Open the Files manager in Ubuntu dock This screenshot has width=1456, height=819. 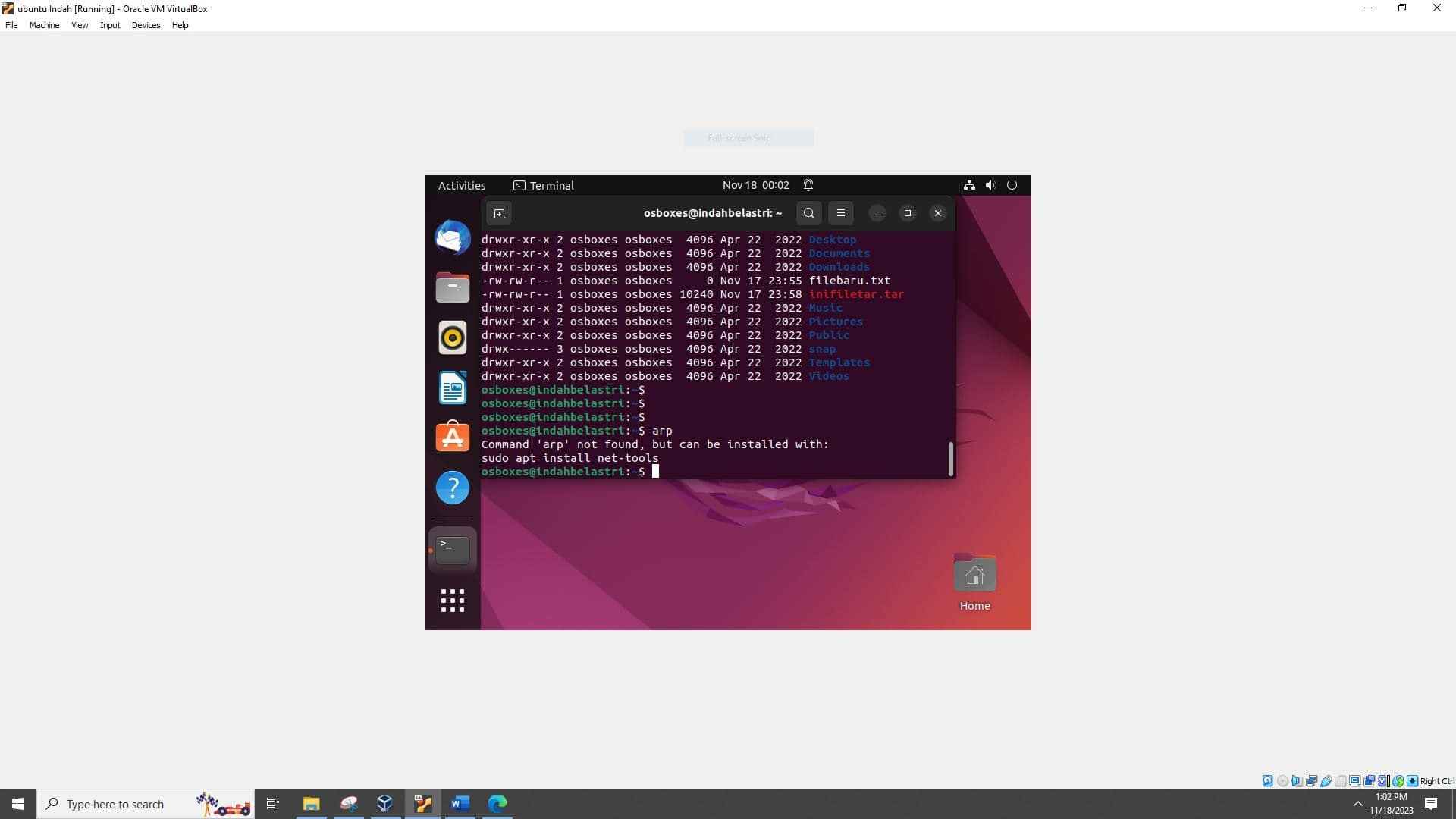(453, 287)
